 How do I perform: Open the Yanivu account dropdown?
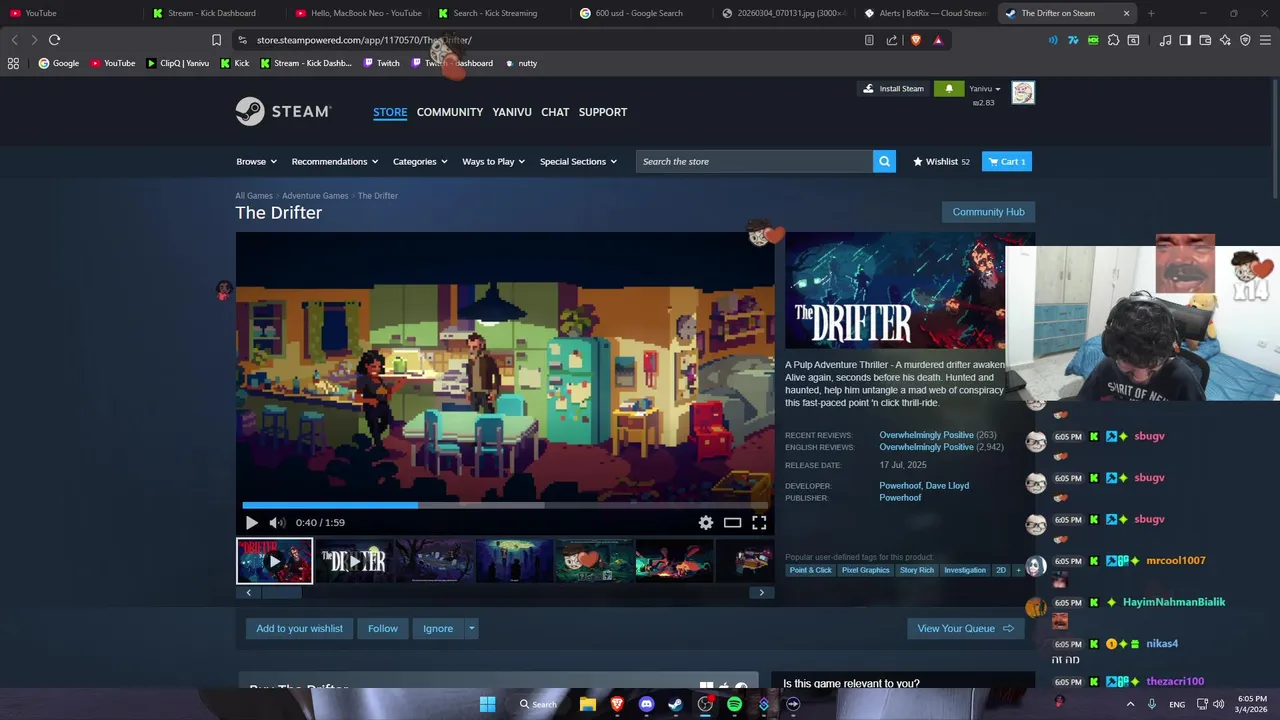tap(985, 89)
